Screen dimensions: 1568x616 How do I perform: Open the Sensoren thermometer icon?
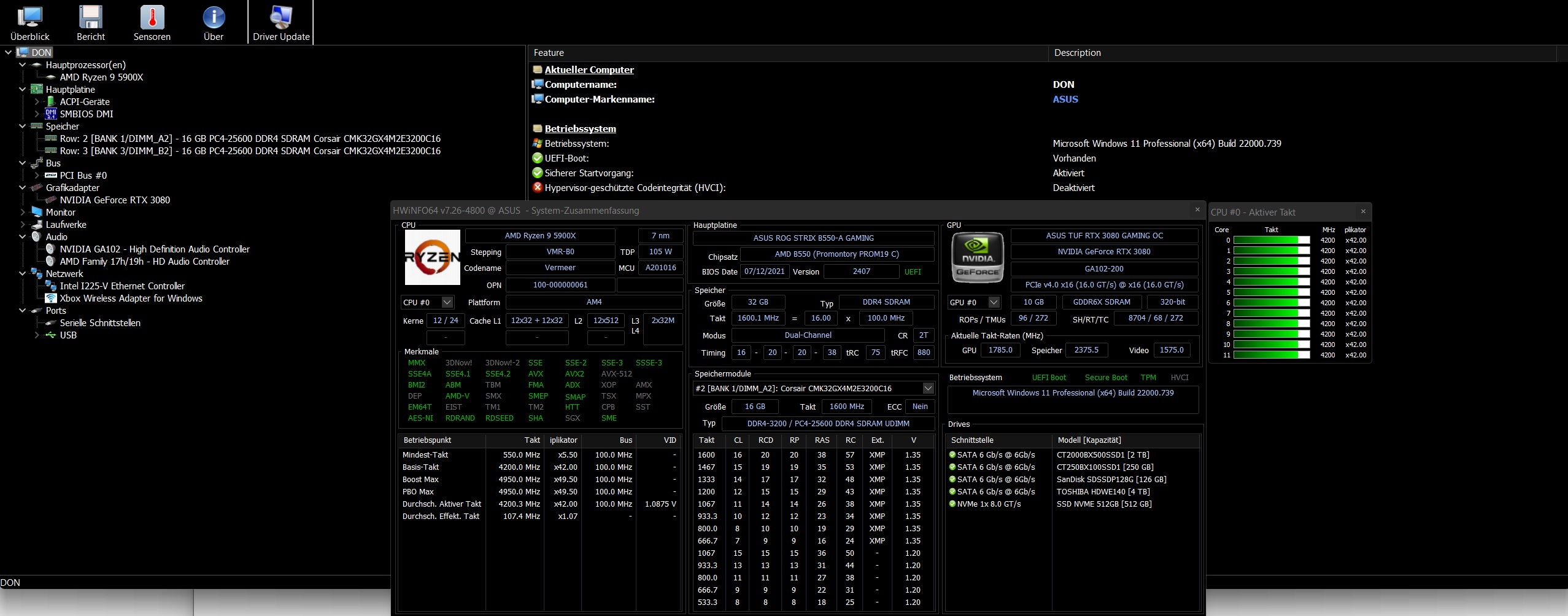click(x=152, y=17)
